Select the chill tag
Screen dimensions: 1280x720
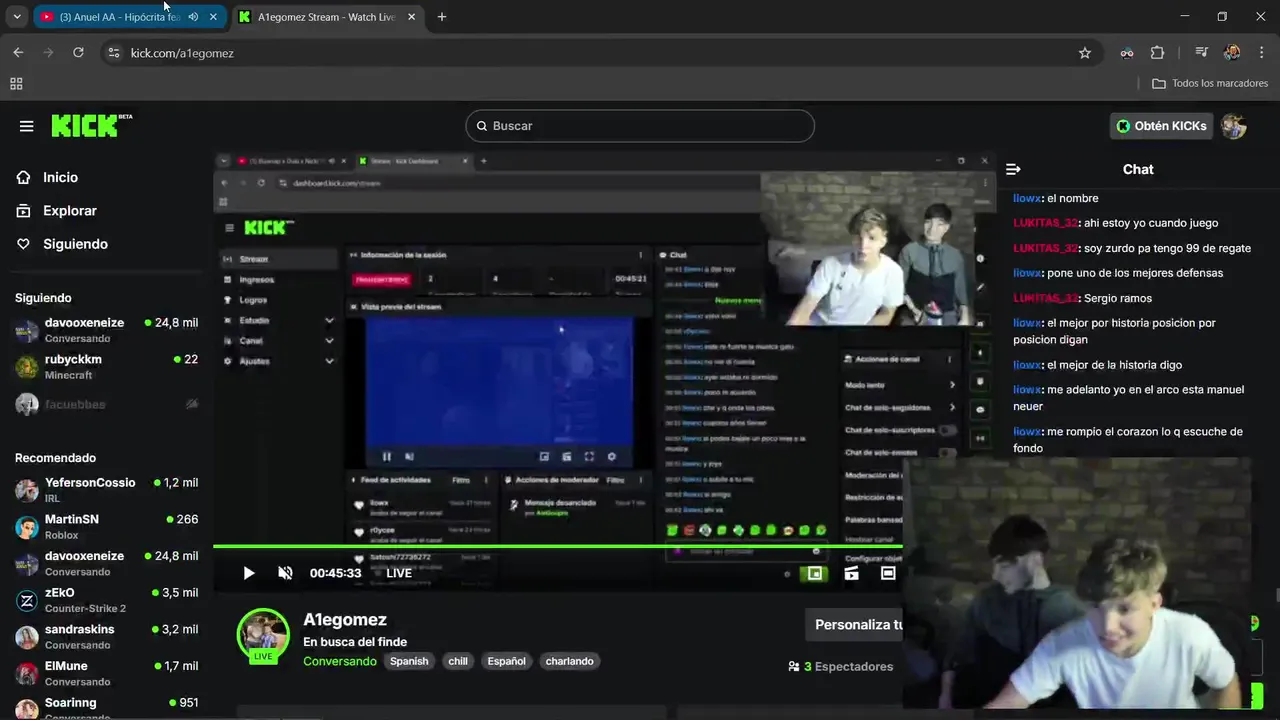pos(458,661)
